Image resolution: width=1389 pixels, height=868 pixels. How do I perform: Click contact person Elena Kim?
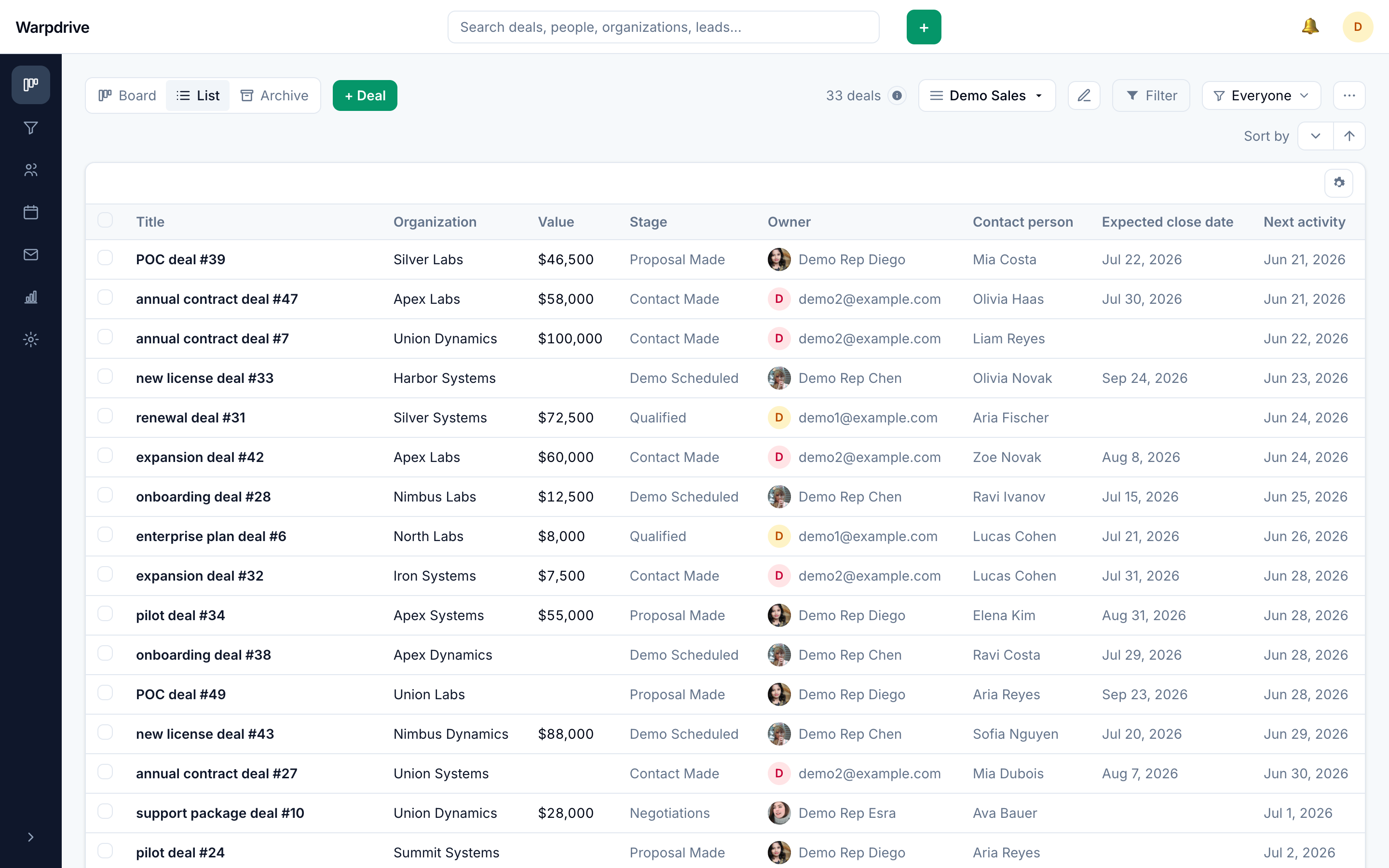click(x=1003, y=615)
